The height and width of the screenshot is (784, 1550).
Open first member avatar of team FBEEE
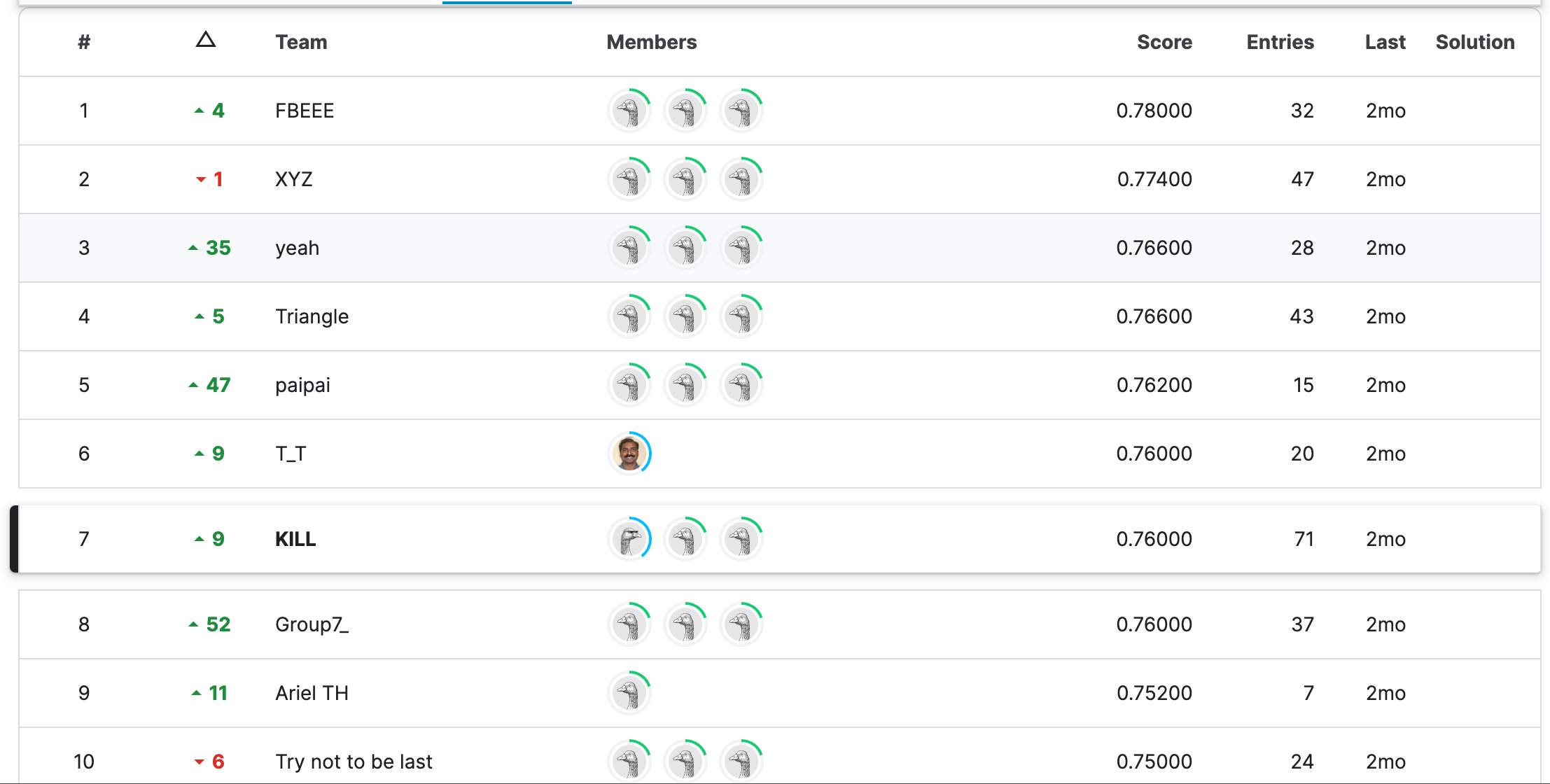[x=629, y=111]
